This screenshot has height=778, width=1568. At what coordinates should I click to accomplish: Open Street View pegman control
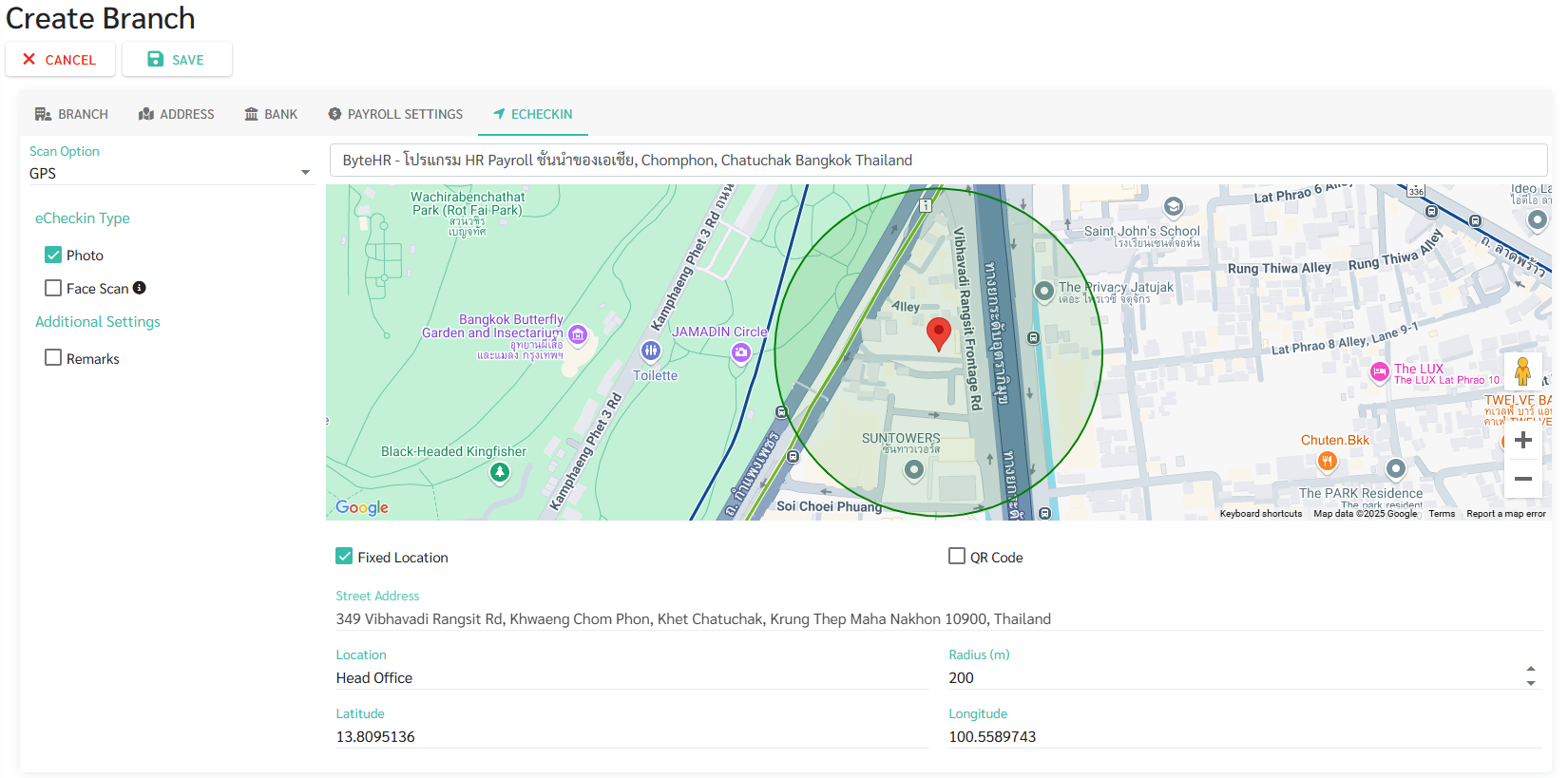pyautogui.click(x=1522, y=370)
